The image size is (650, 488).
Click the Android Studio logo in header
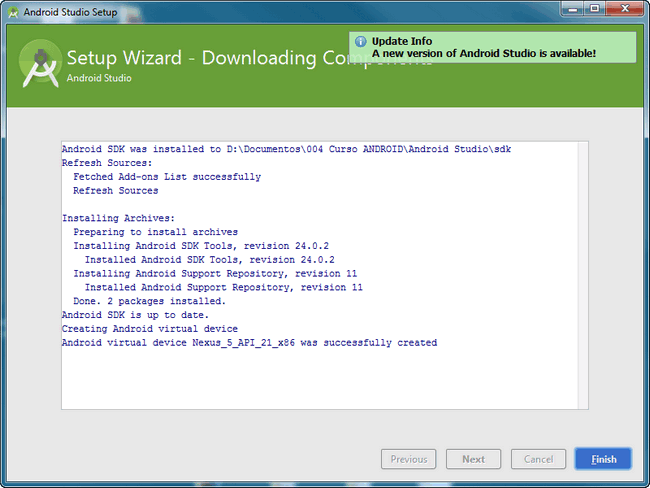40,63
